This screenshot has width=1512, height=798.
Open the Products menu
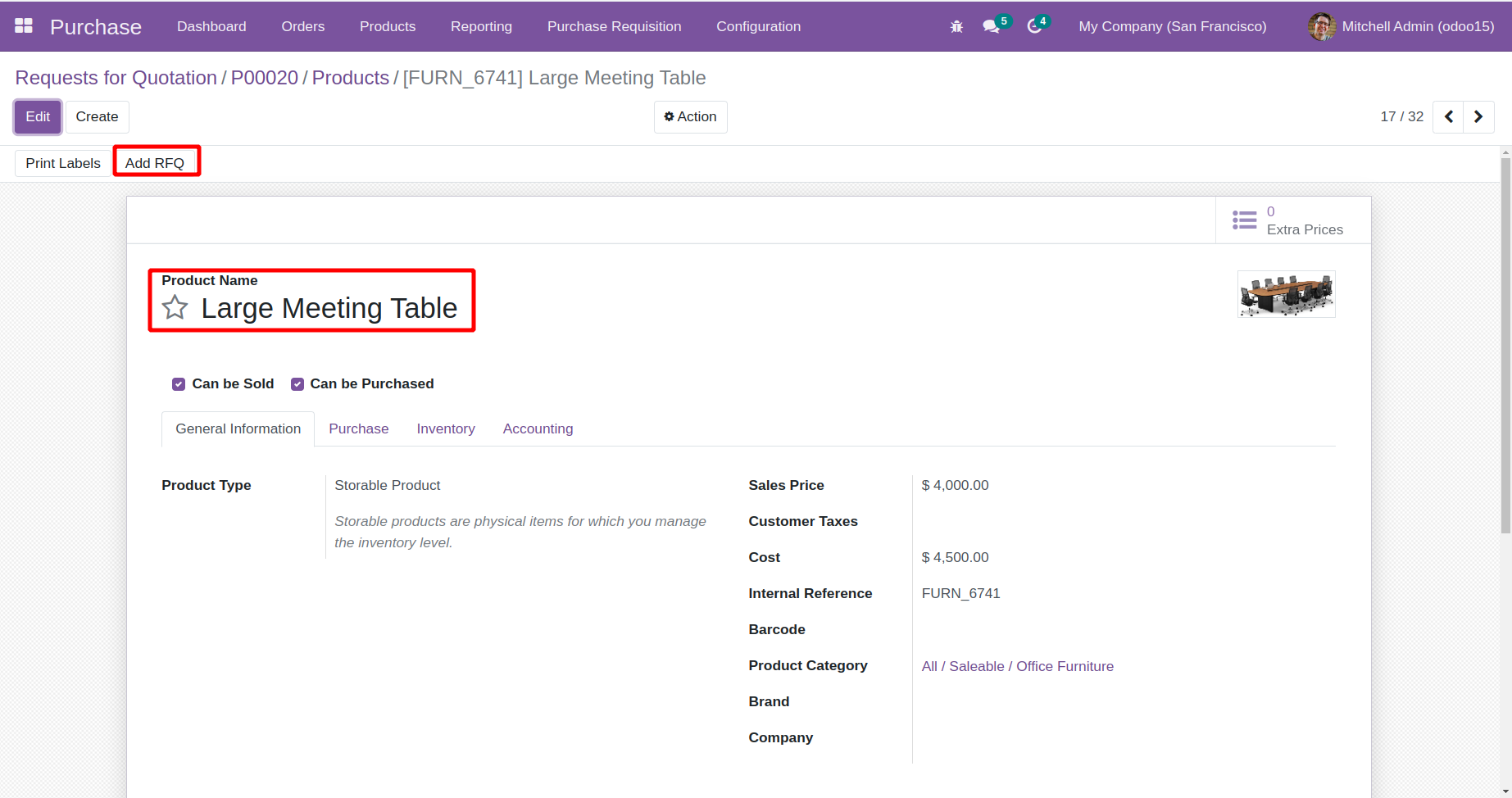(x=388, y=26)
